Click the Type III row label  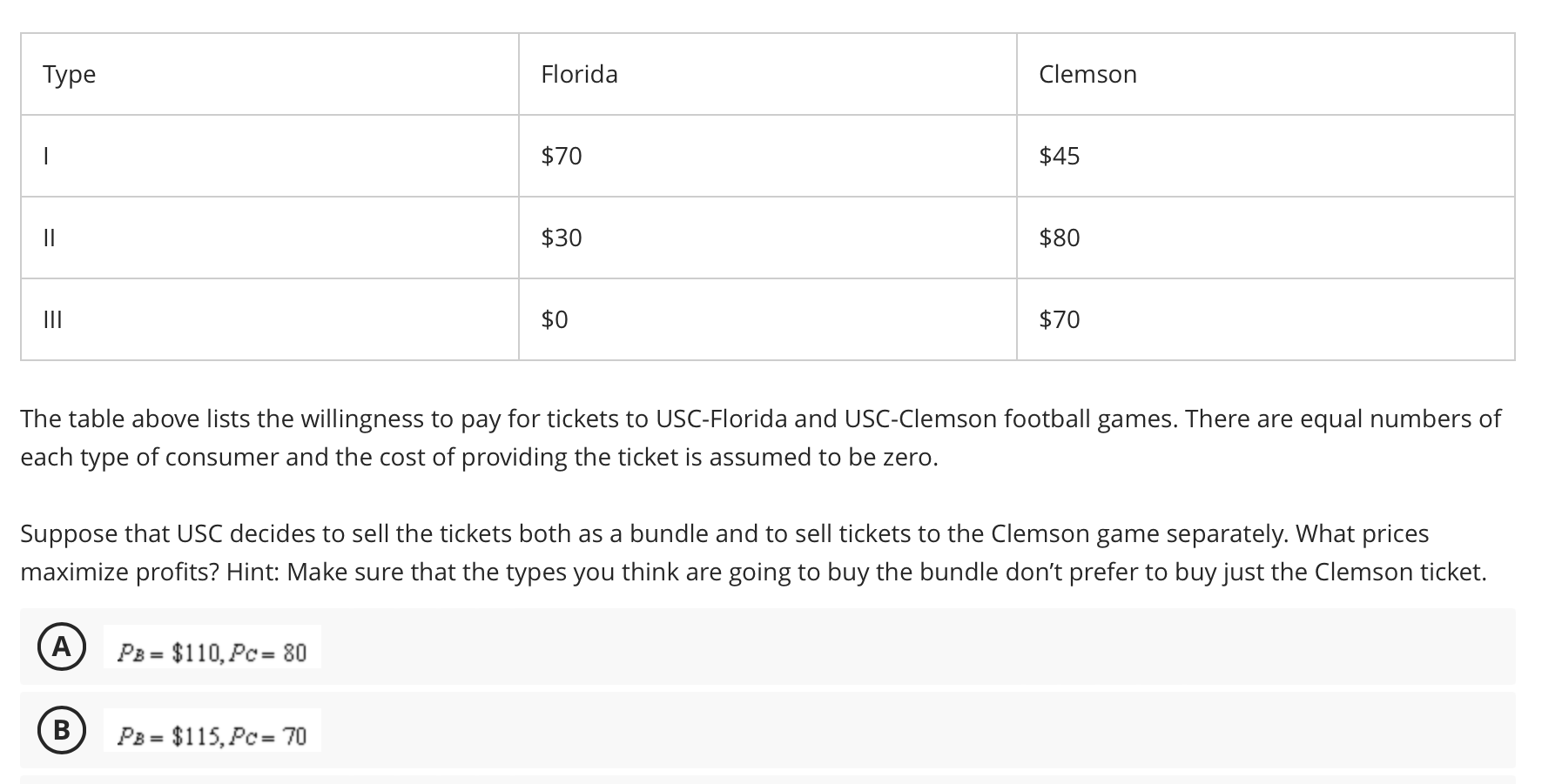pyautogui.click(x=52, y=319)
